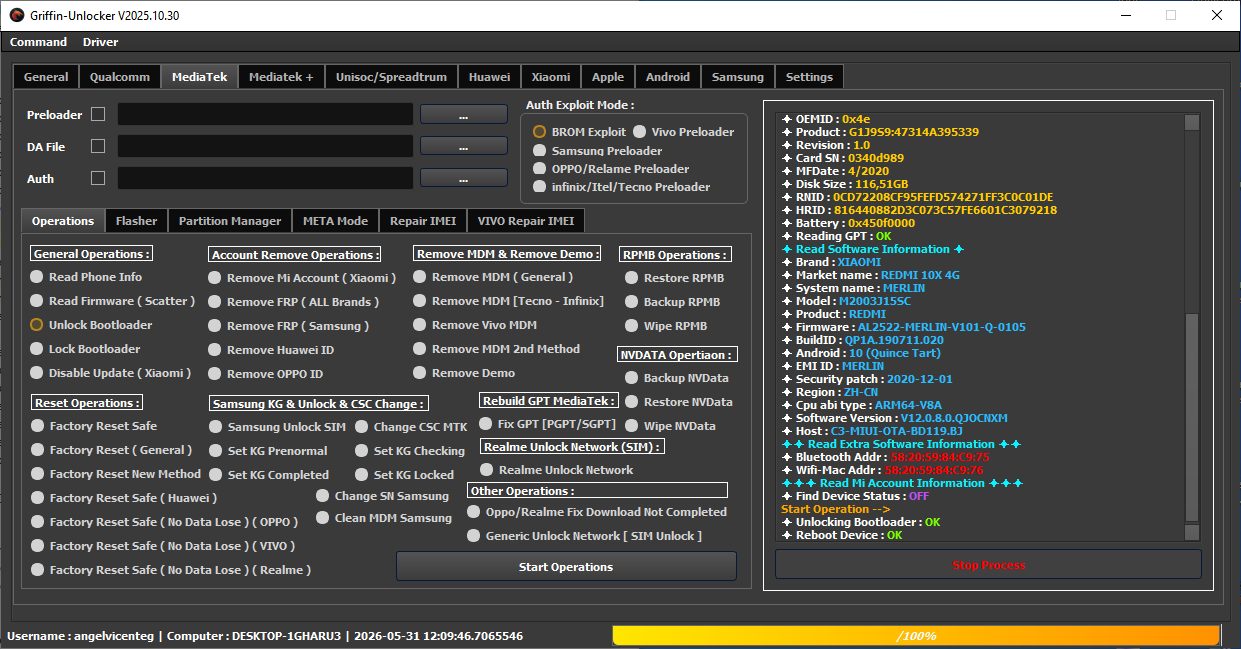1241x649 pixels.
Task: Choose the Backup RPMB option
Action: [x=672, y=302]
